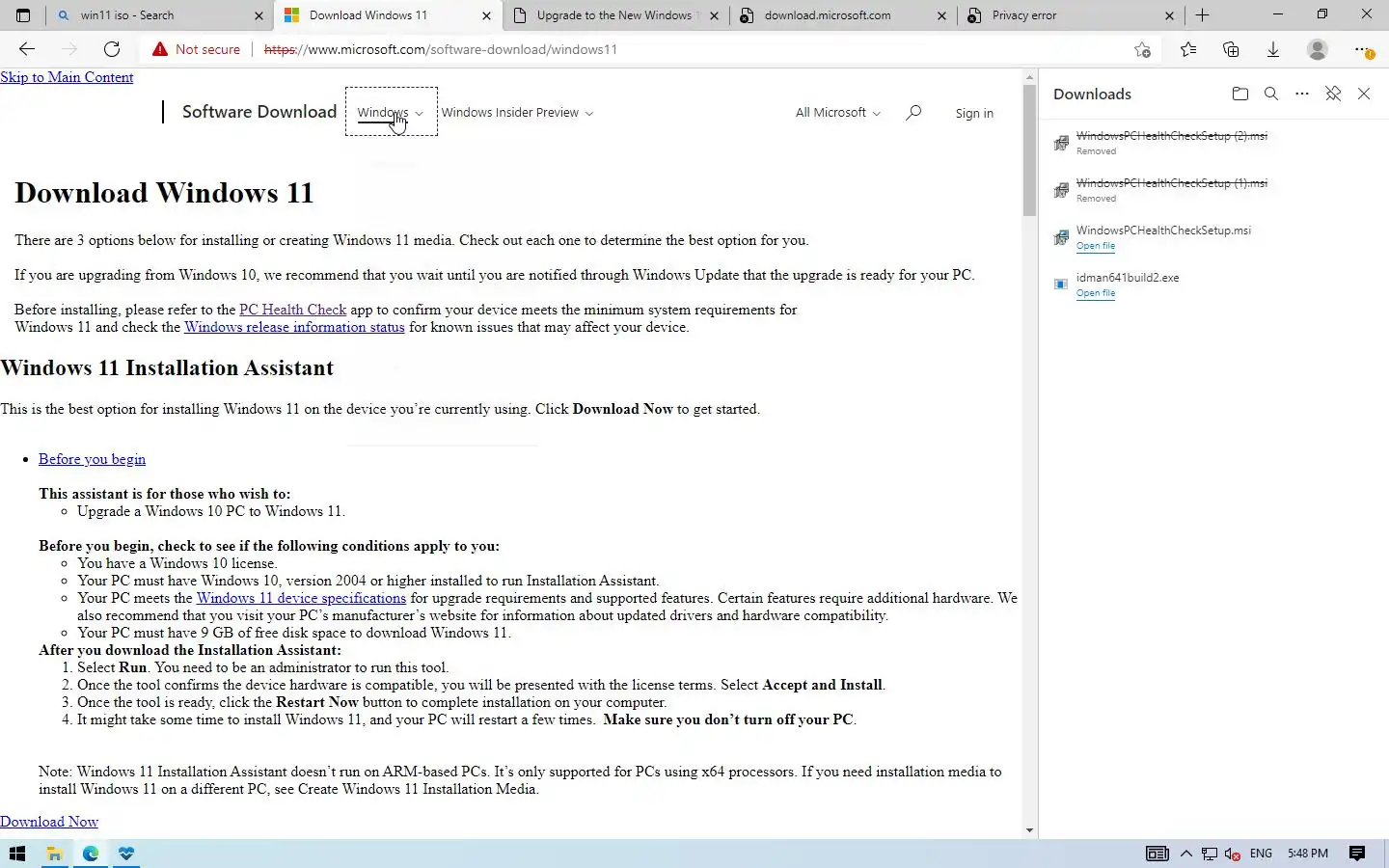Click the ENG language indicator
The height and width of the screenshot is (868, 1389).
click(x=1261, y=854)
